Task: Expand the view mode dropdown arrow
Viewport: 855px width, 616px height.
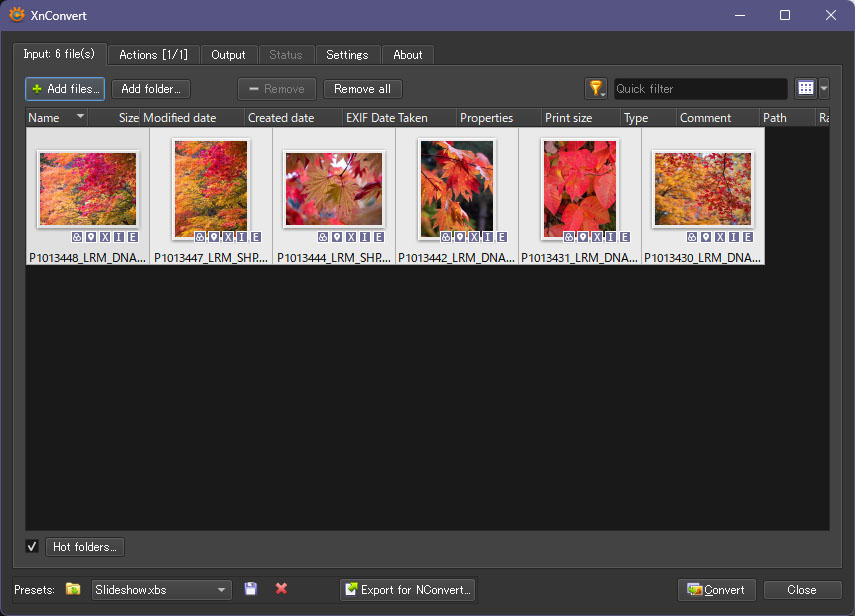Action: click(824, 89)
